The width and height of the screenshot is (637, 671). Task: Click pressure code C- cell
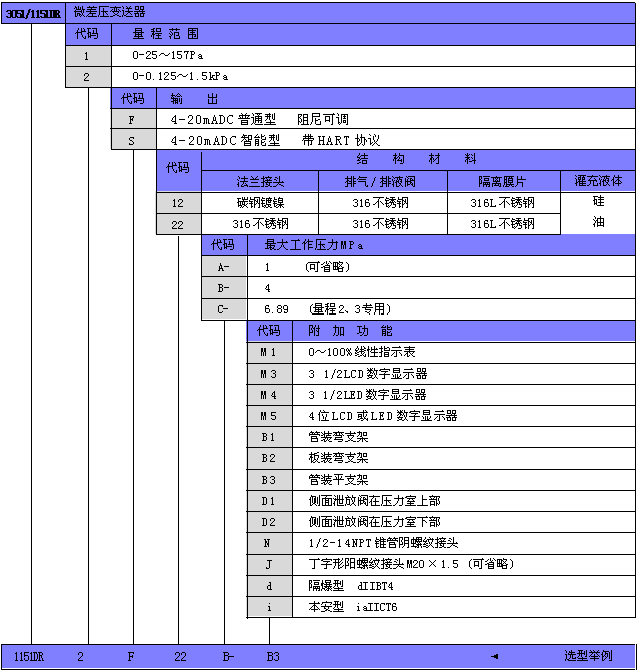tap(224, 309)
